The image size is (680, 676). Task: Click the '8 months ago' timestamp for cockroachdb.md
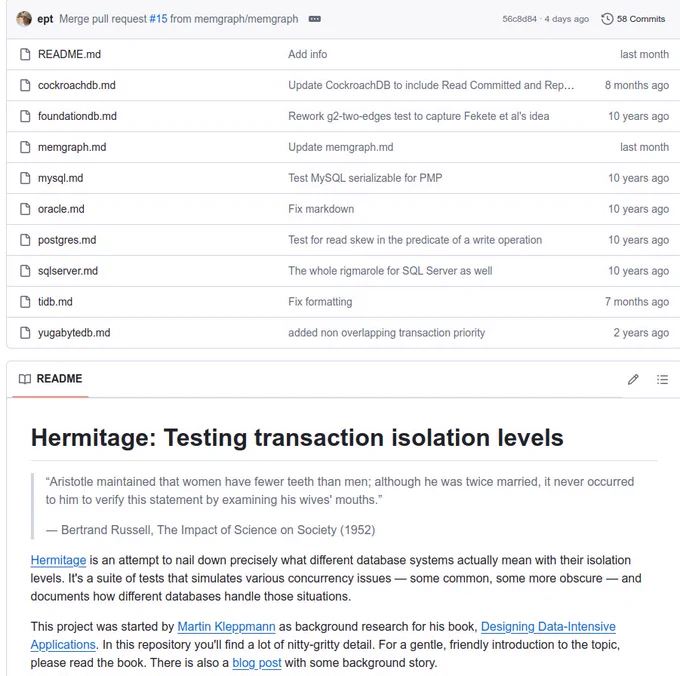pos(637,85)
